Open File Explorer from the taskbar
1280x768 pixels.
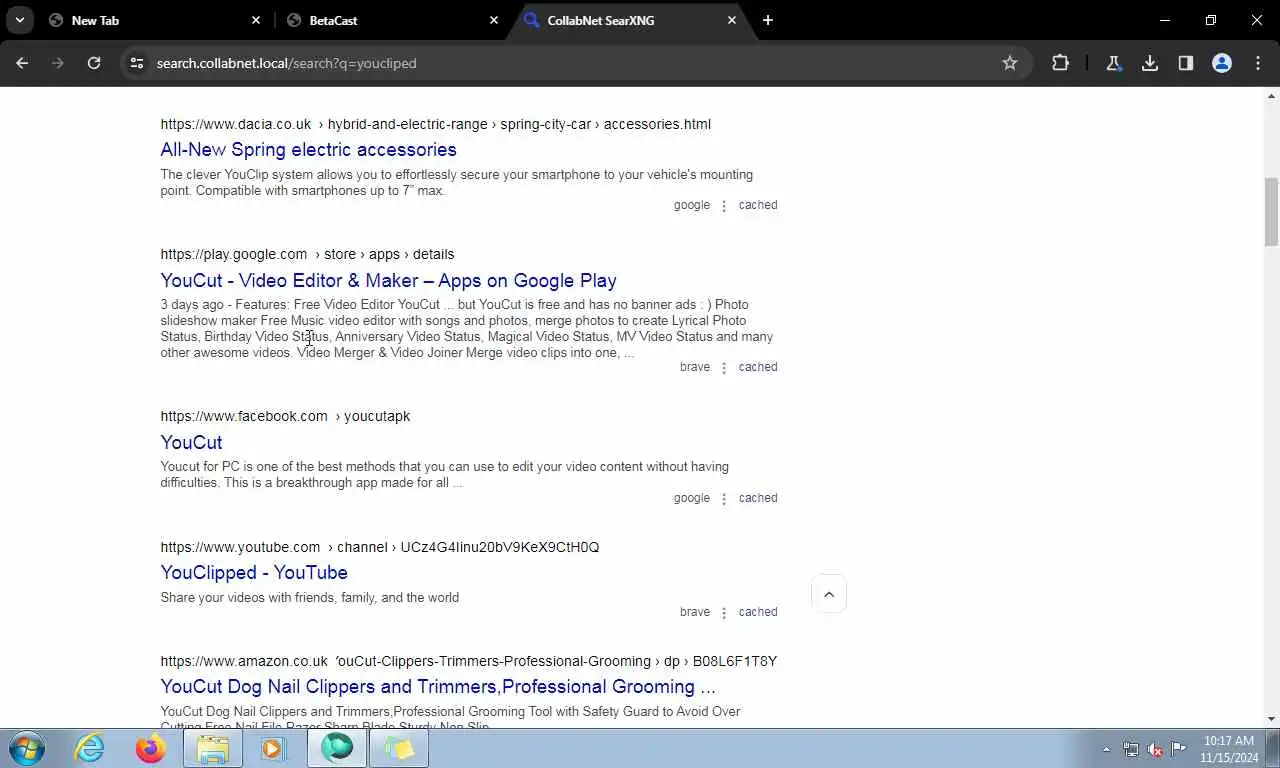coord(213,748)
